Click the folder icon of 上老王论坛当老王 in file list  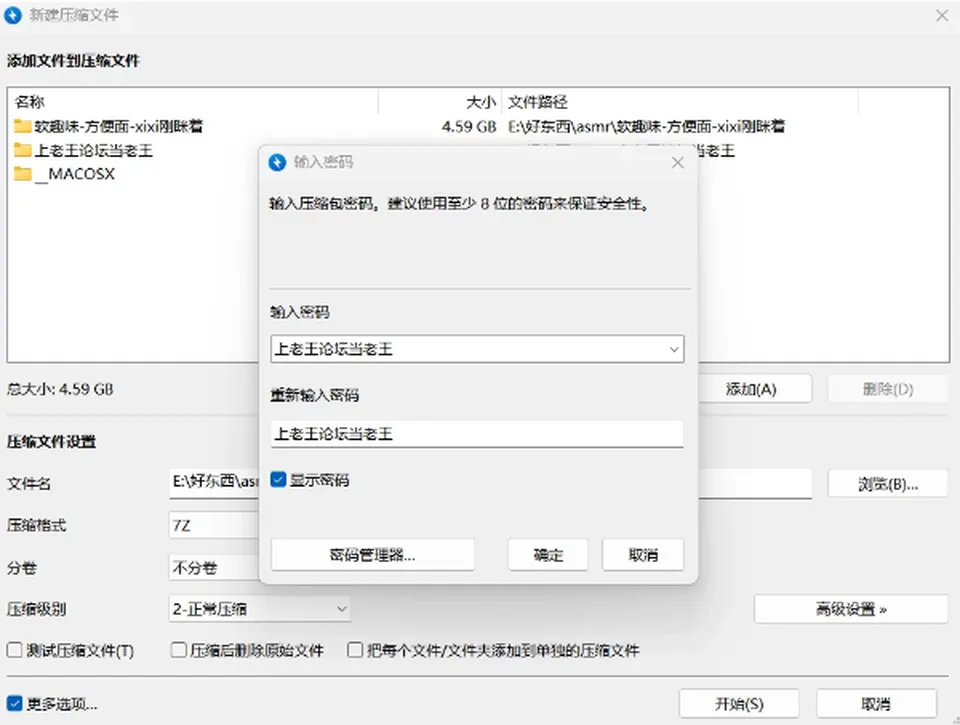[23, 150]
